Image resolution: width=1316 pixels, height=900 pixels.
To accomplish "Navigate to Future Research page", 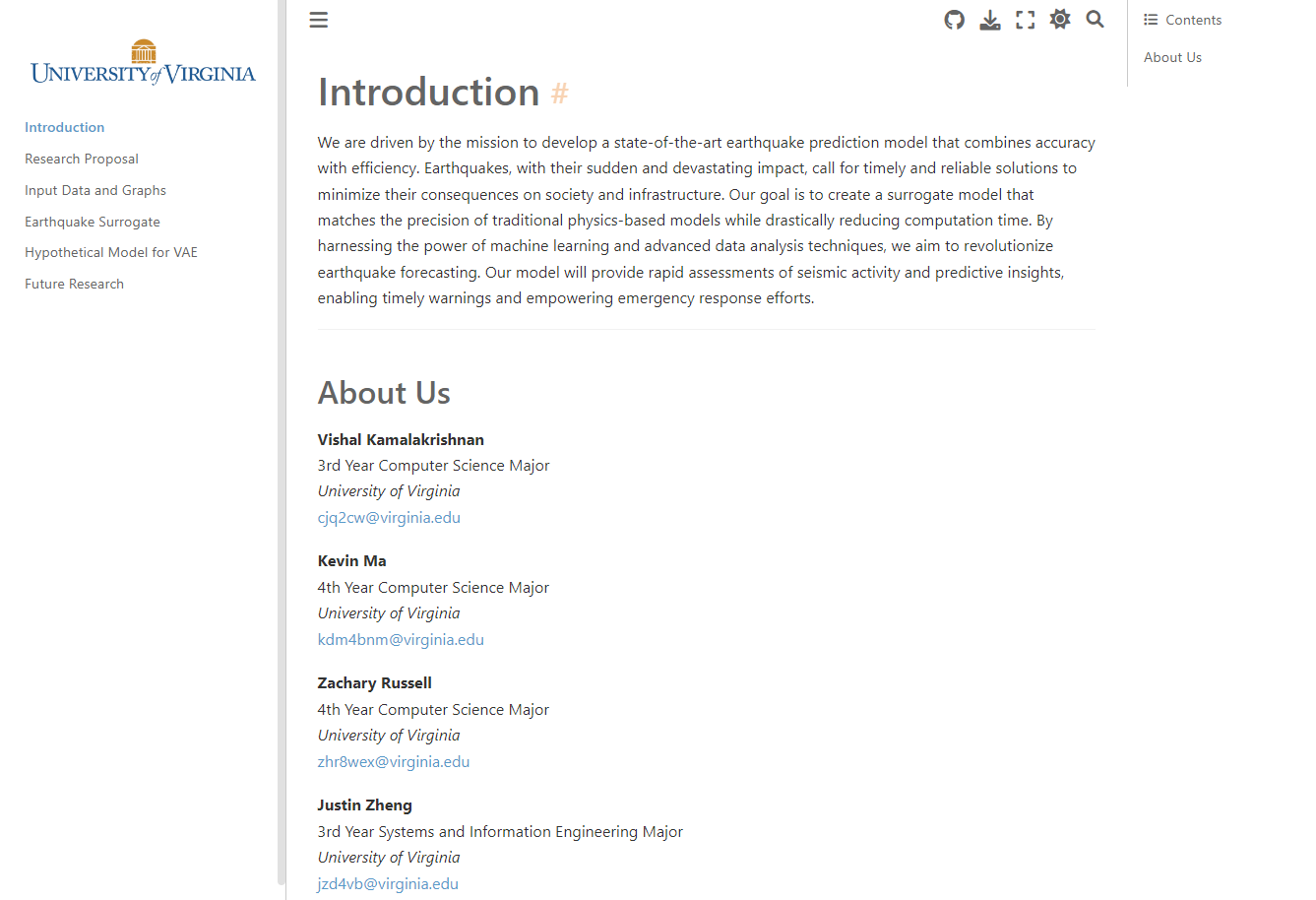I will [x=75, y=284].
